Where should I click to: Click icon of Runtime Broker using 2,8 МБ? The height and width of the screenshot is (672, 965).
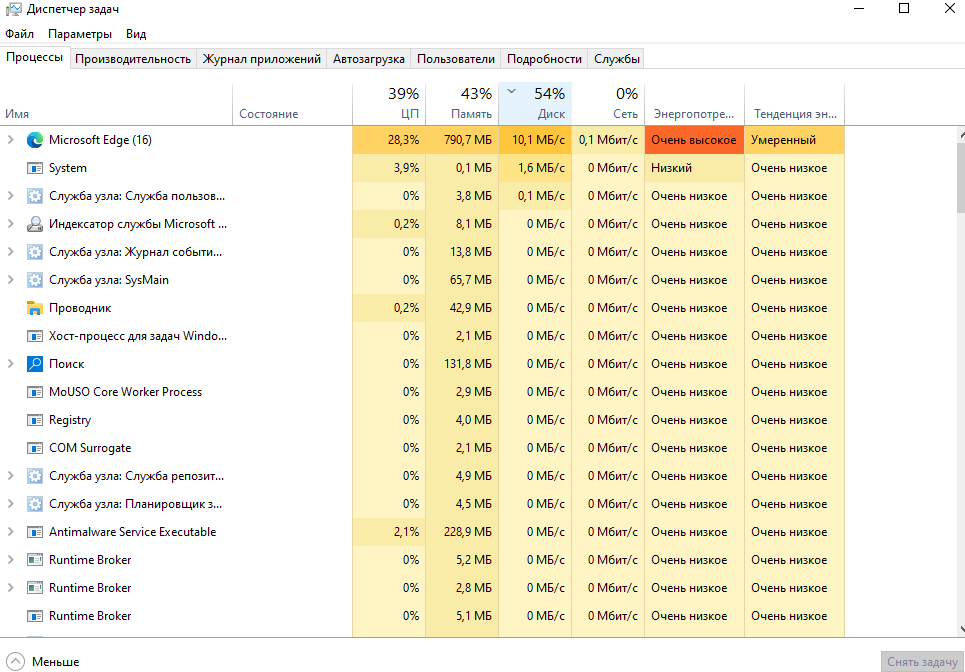[35, 588]
